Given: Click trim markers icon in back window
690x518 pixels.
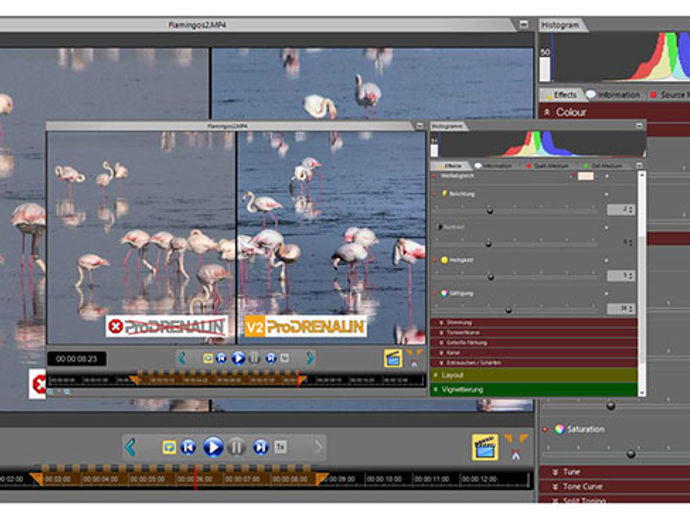Looking at the screenshot, I should pos(516,447).
